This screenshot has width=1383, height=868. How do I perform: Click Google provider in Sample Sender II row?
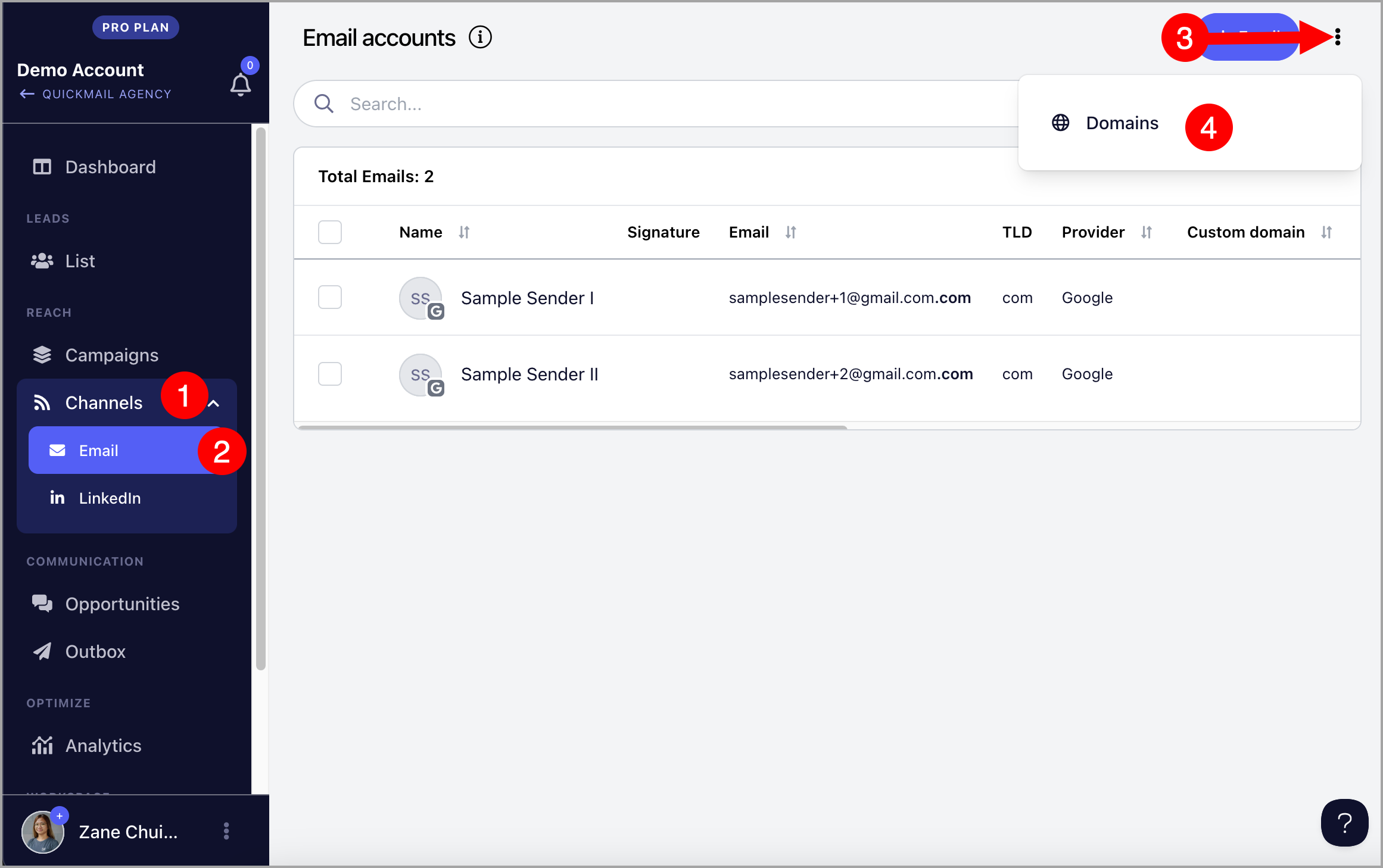click(1087, 374)
